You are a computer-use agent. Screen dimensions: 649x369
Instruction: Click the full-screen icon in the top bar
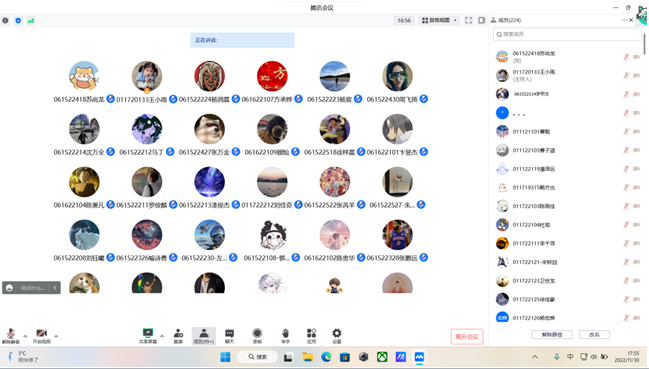tap(469, 20)
